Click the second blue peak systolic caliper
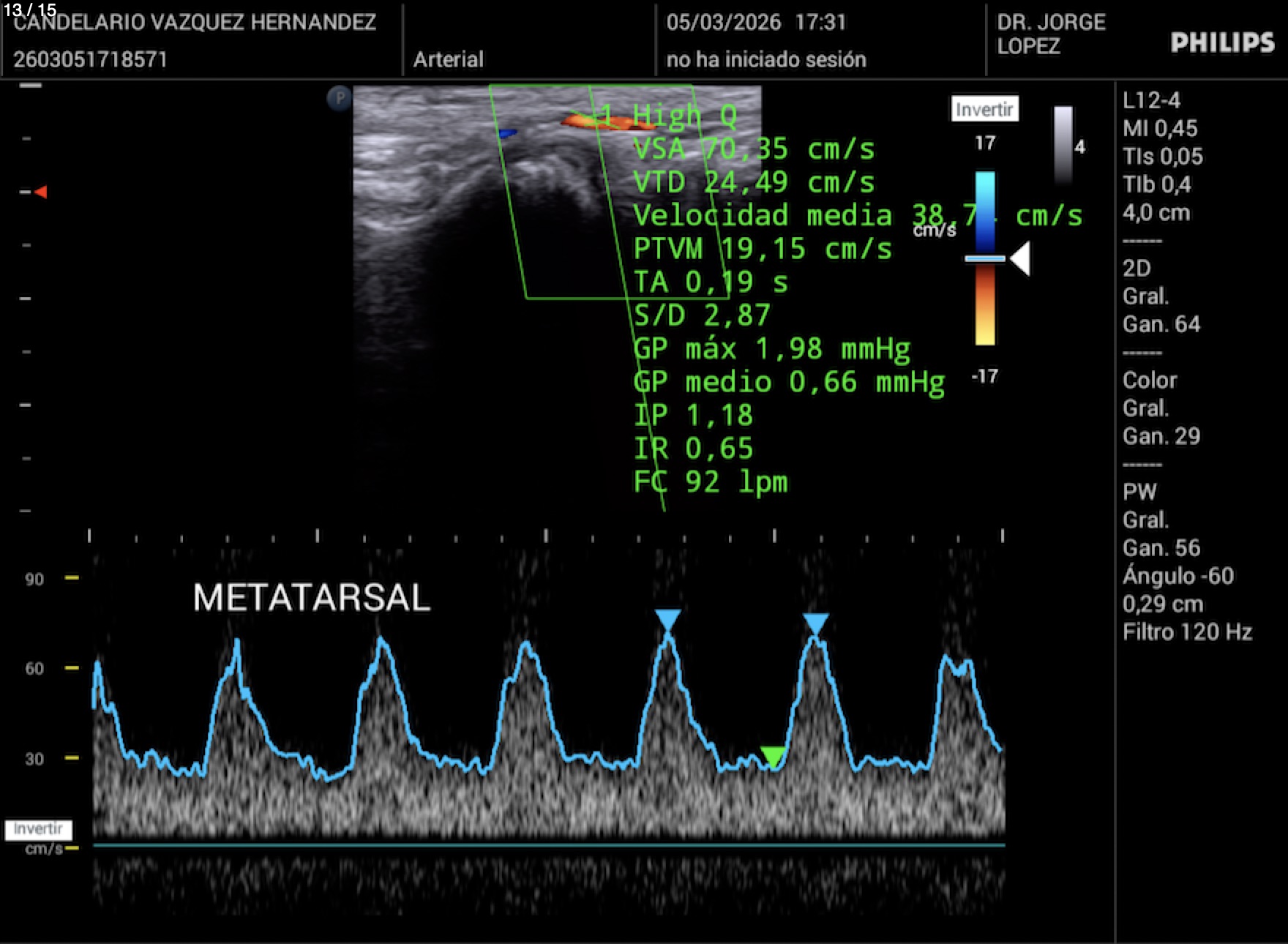This screenshot has width=1288, height=944. coord(815,623)
